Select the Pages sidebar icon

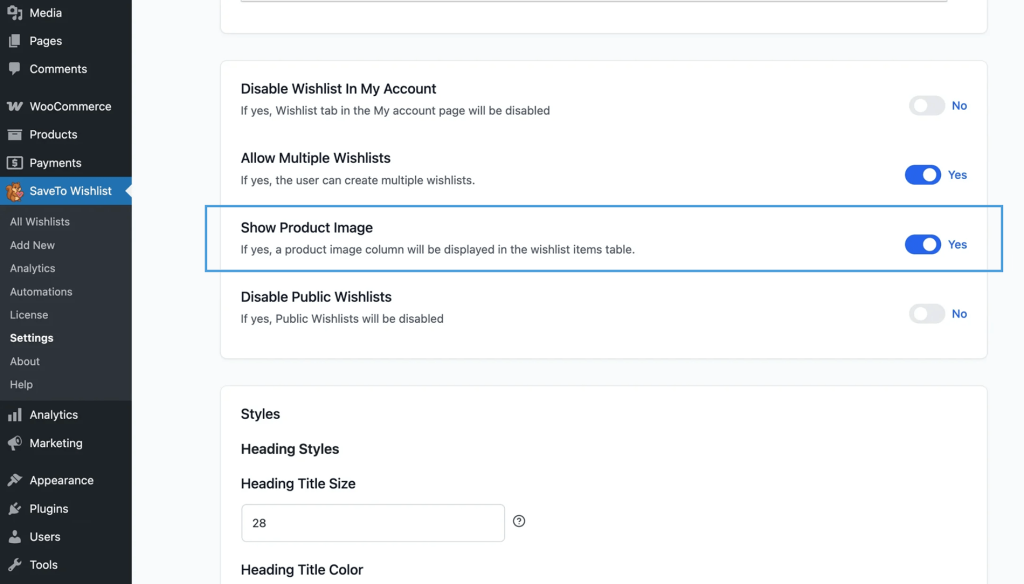pyautogui.click(x=14, y=40)
